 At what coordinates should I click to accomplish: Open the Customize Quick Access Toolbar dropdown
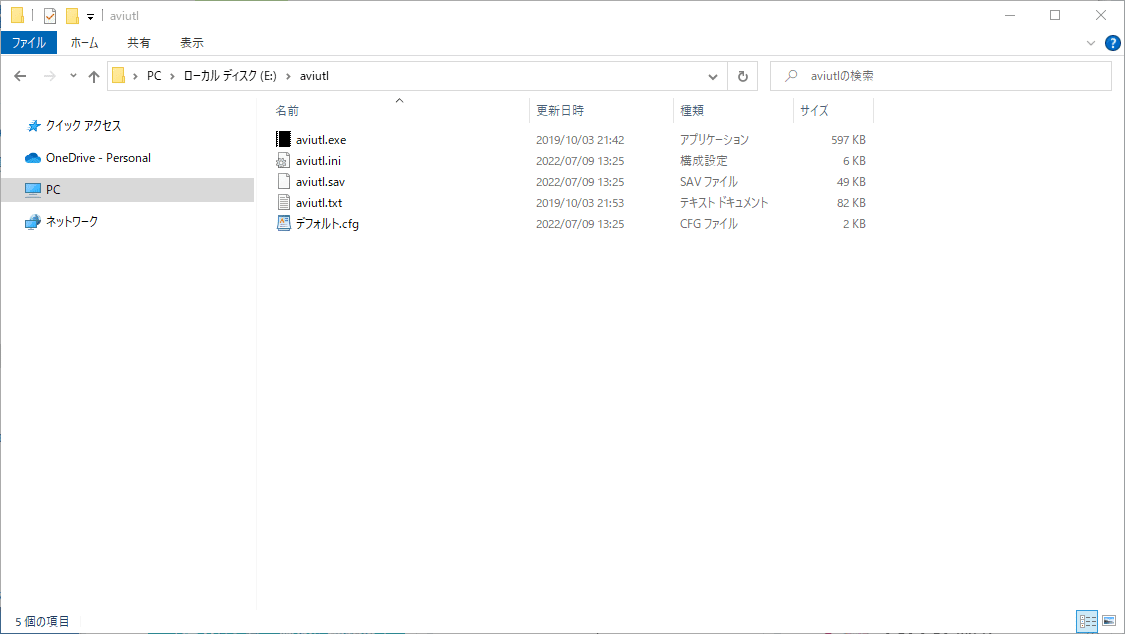pyautogui.click(x=90, y=16)
